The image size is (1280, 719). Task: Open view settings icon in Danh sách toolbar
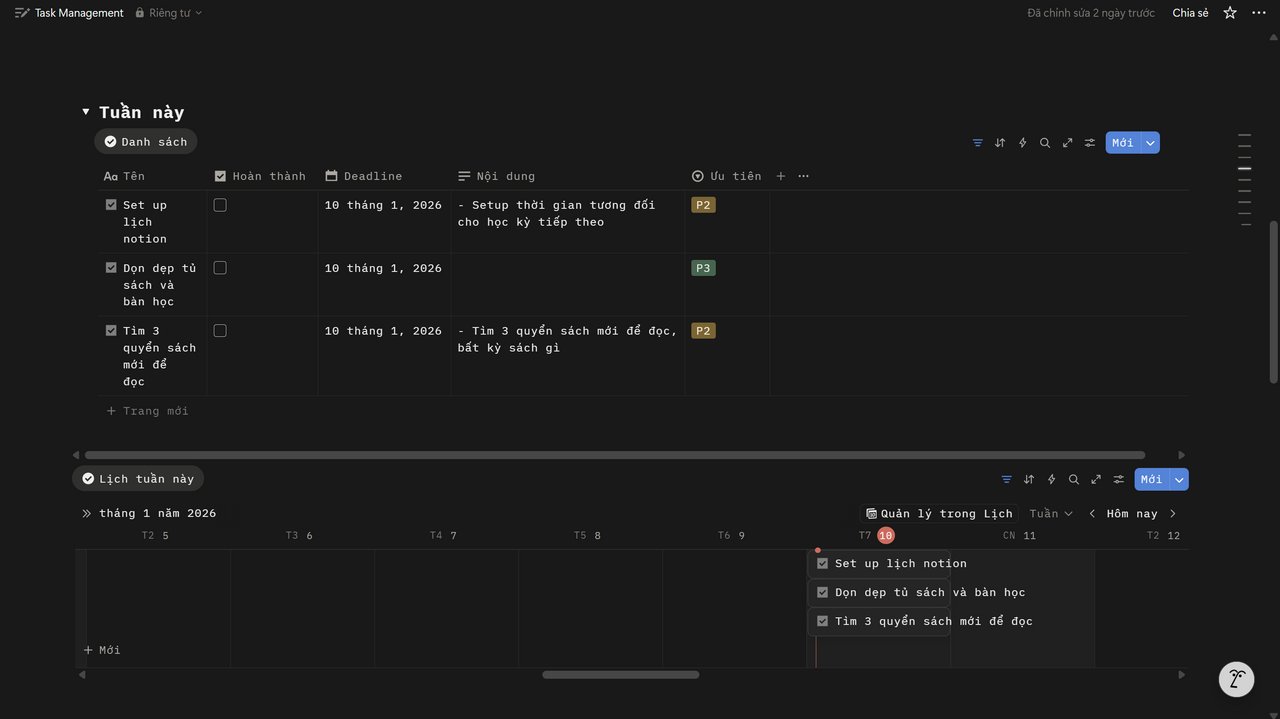coord(1090,143)
